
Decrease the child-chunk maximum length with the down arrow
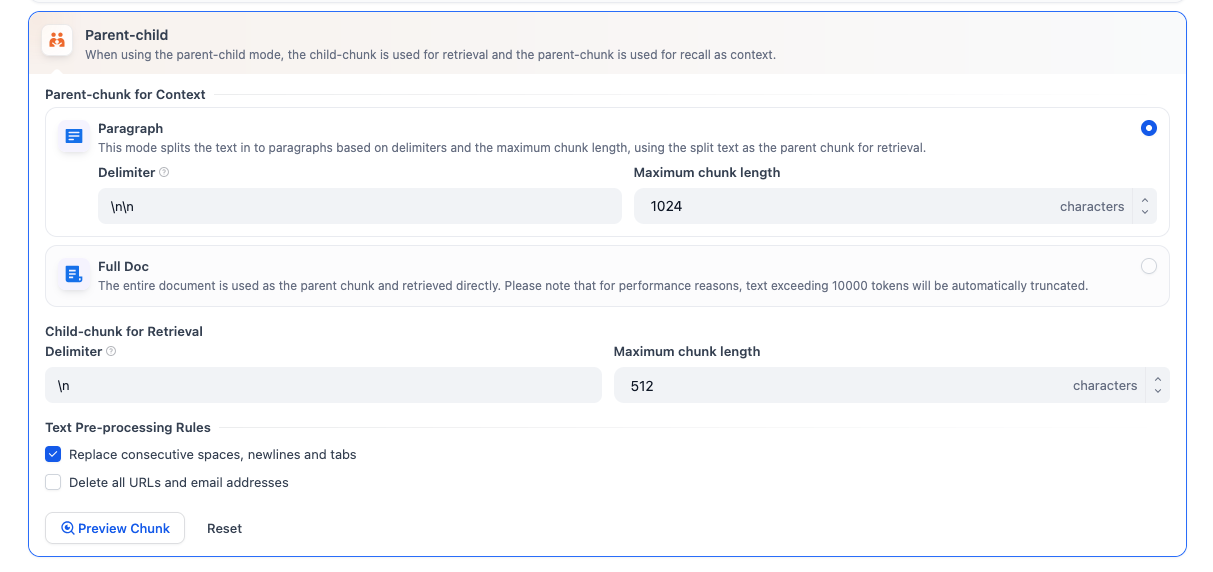1158,392
